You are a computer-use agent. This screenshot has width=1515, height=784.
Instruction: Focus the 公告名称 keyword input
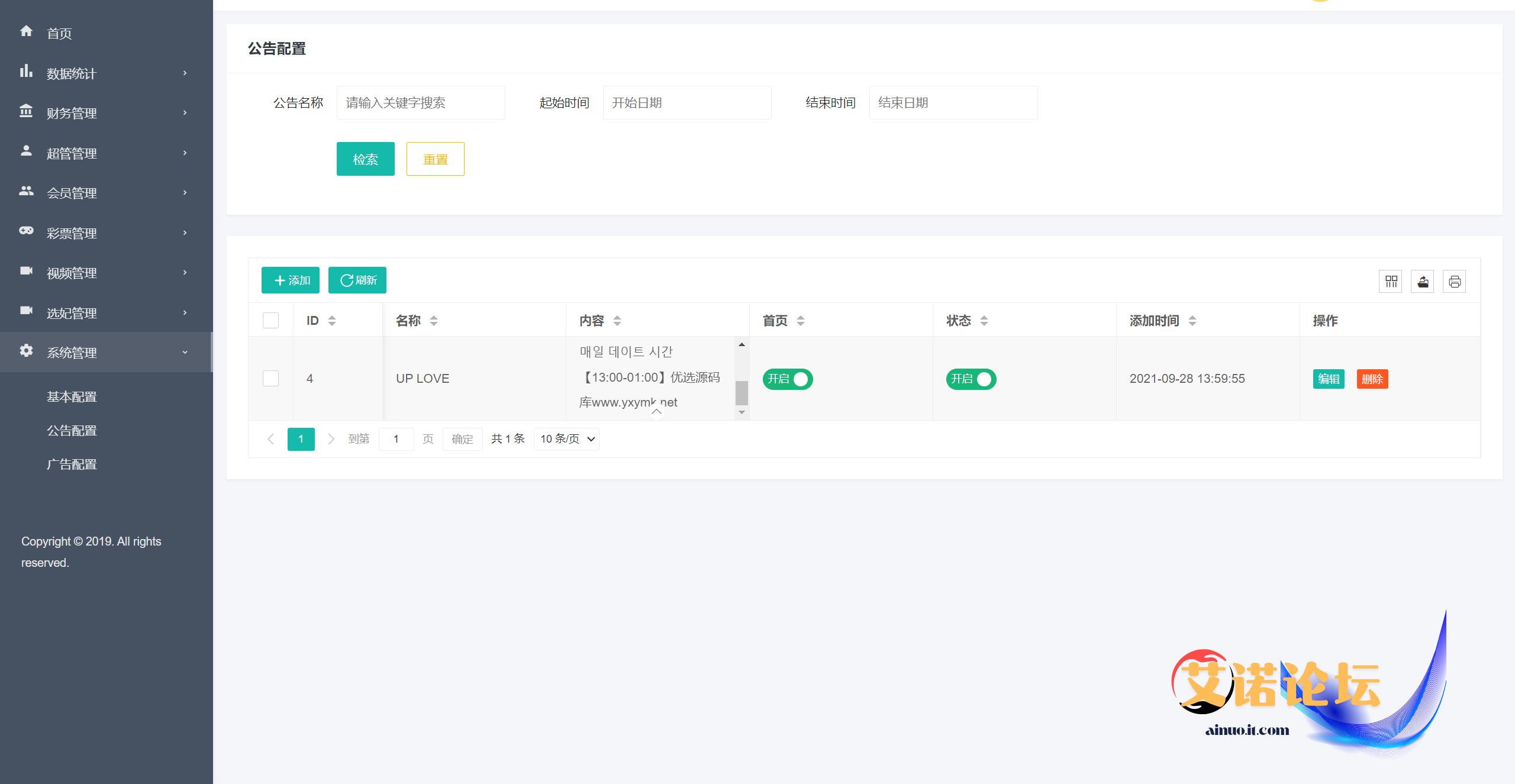click(421, 103)
